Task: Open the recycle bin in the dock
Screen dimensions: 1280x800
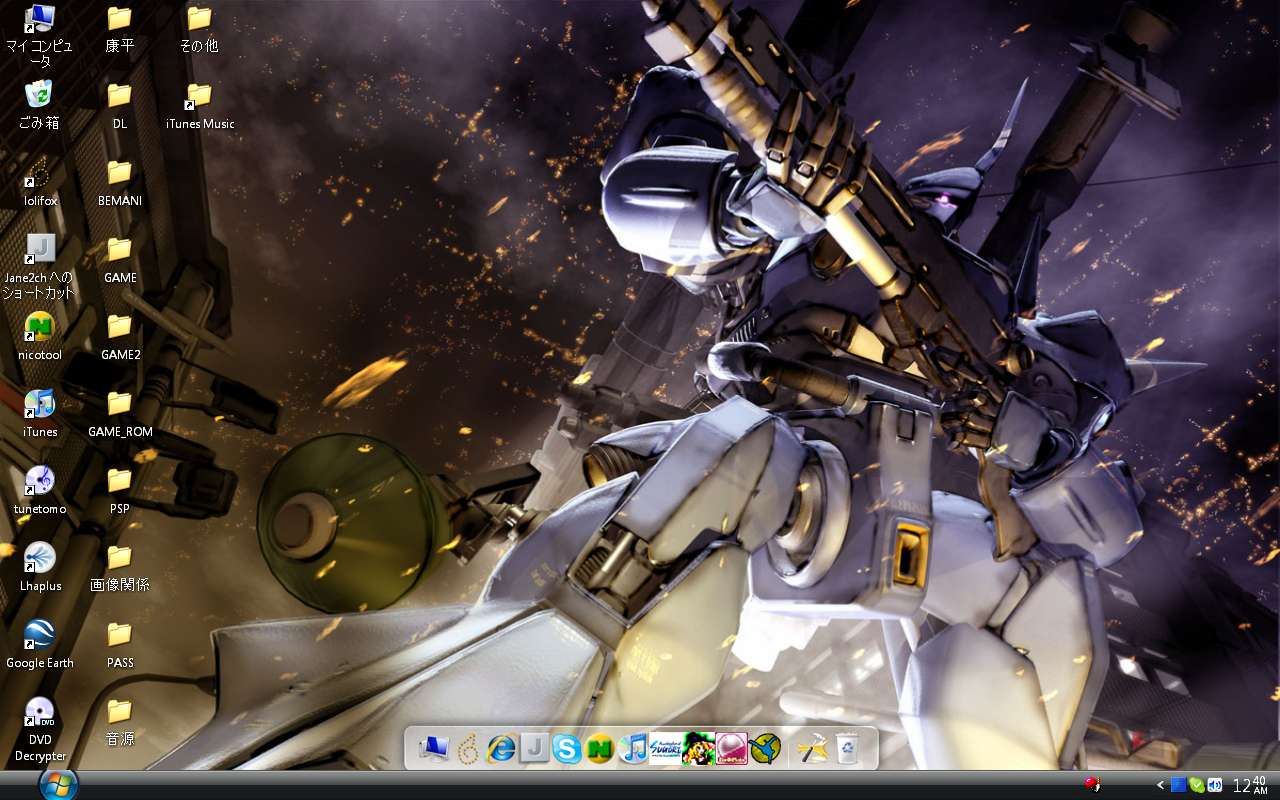Action: click(847, 748)
